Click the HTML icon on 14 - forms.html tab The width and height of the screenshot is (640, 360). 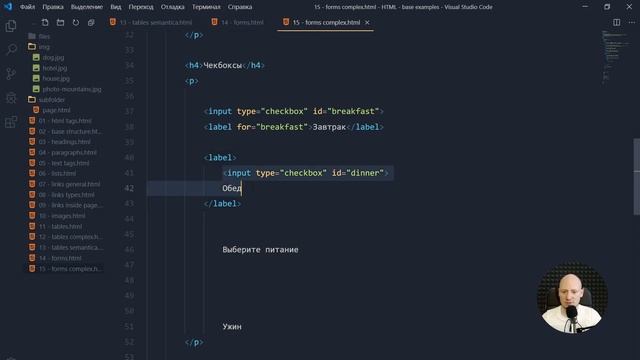click(x=214, y=22)
